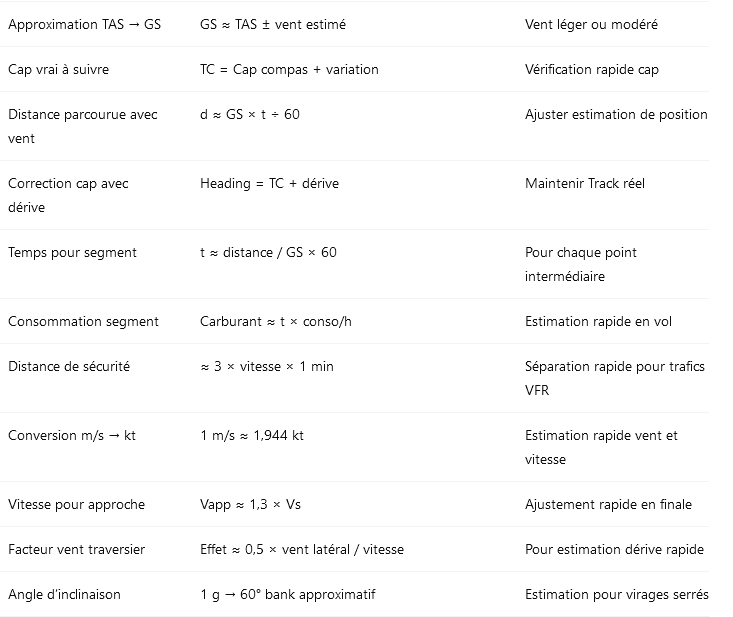The image size is (733, 617).
Task: Click the 'Approximation TAS → GS' row label
Action: point(85,24)
